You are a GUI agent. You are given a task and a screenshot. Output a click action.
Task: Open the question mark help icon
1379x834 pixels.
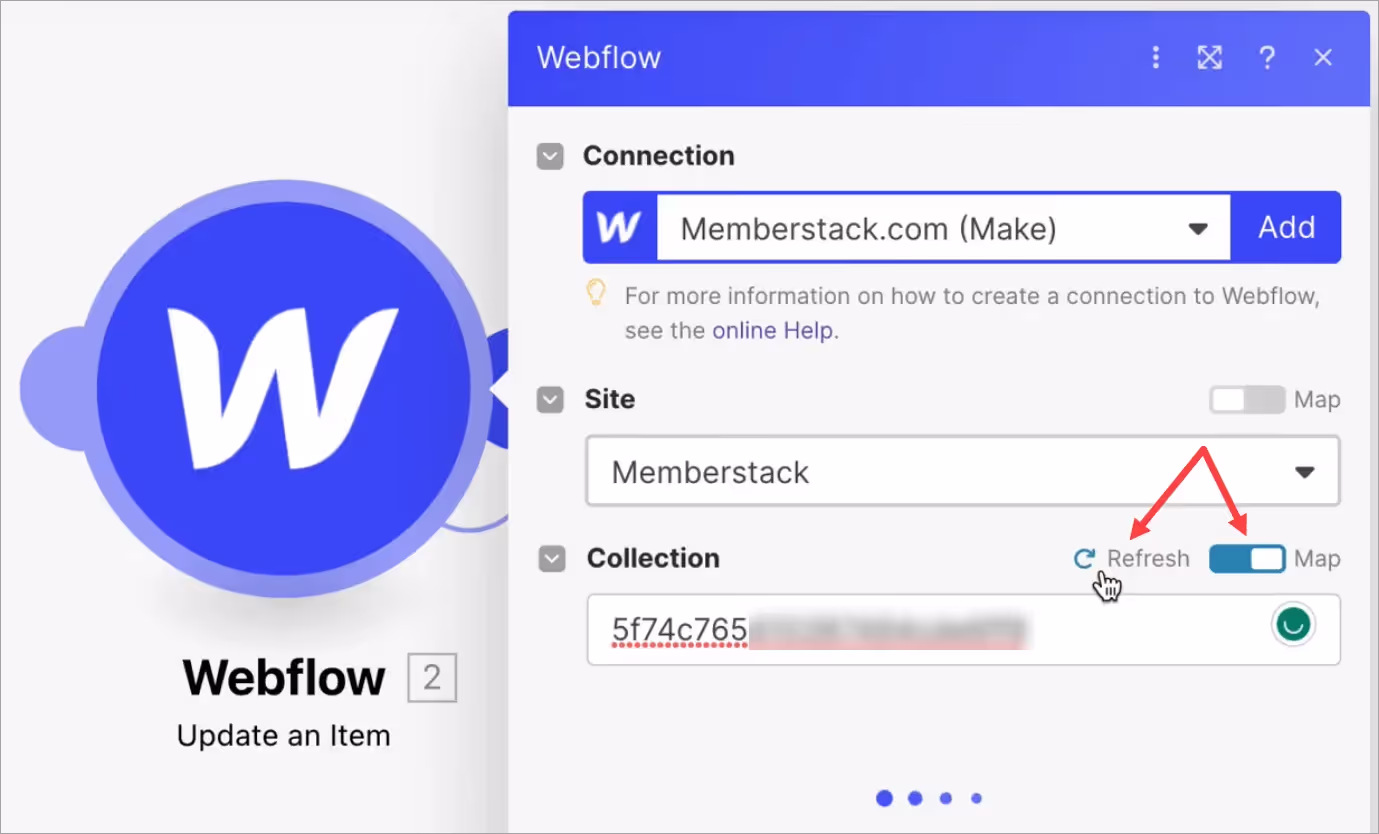(x=1267, y=58)
